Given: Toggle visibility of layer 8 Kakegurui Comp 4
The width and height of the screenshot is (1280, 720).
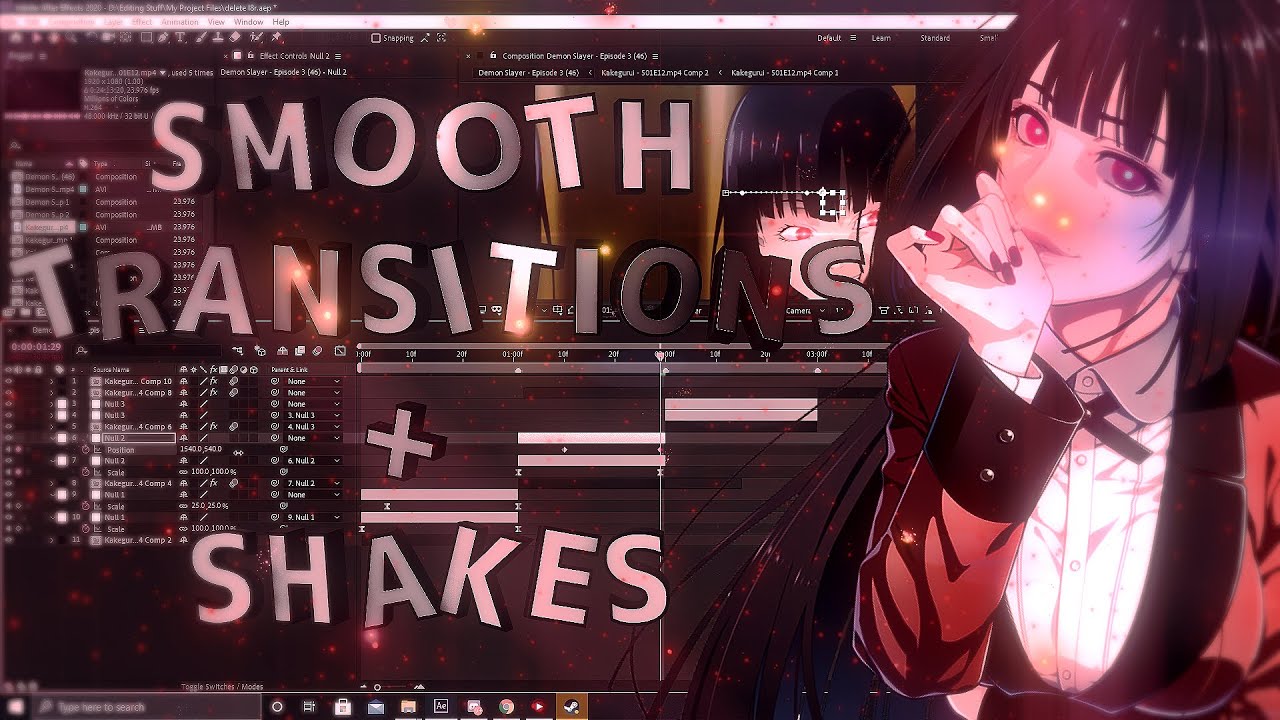Looking at the screenshot, I should [9, 483].
